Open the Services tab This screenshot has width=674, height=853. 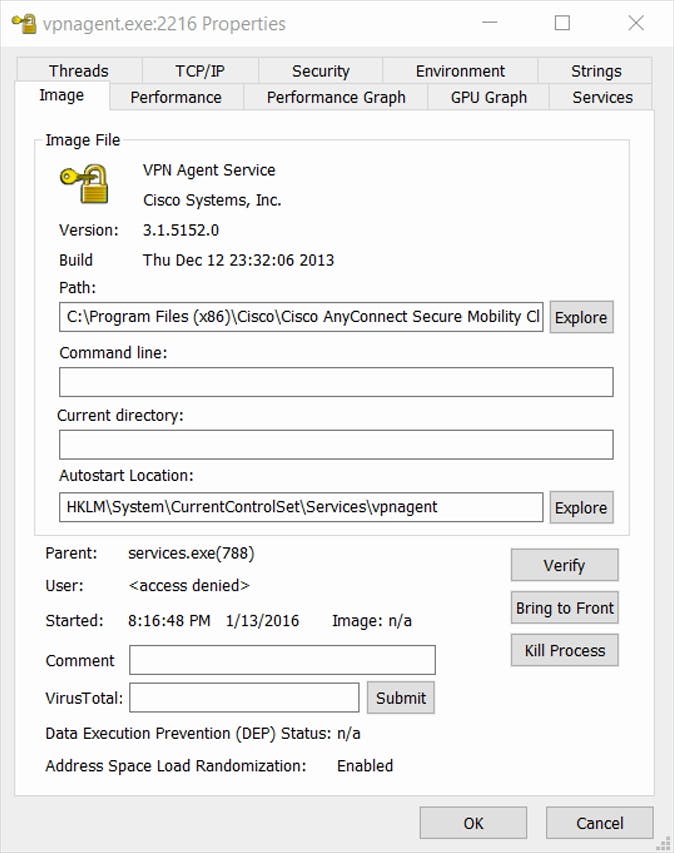coord(602,97)
